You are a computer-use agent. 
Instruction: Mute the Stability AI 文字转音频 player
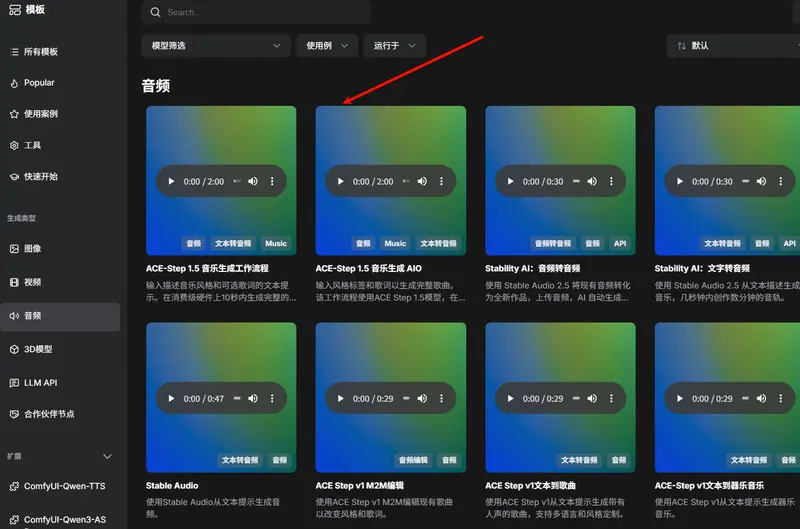(x=761, y=181)
